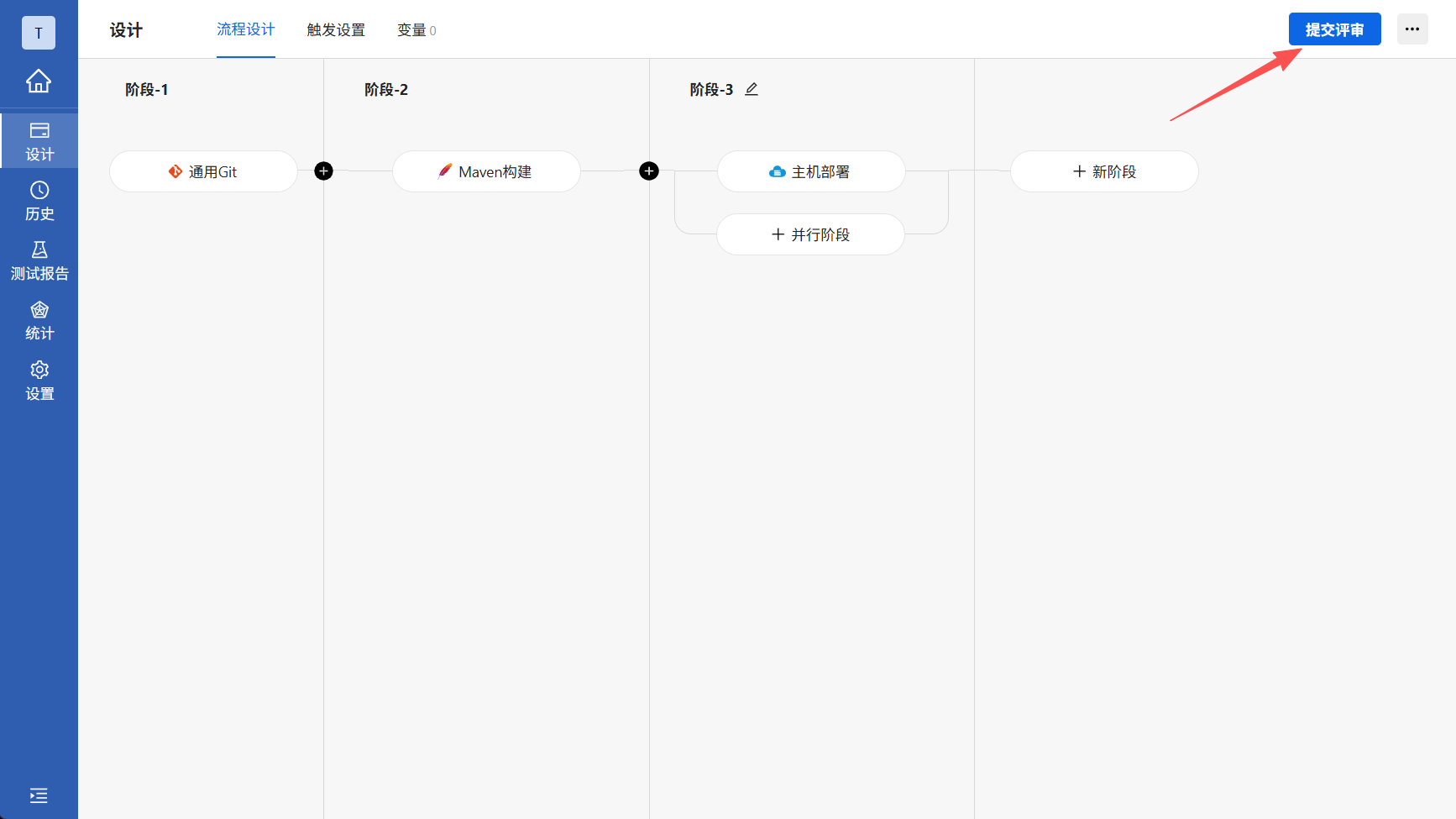Click the home icon in the sidebar
Viewport: 1456px width, 819px height.
point(39,81)
